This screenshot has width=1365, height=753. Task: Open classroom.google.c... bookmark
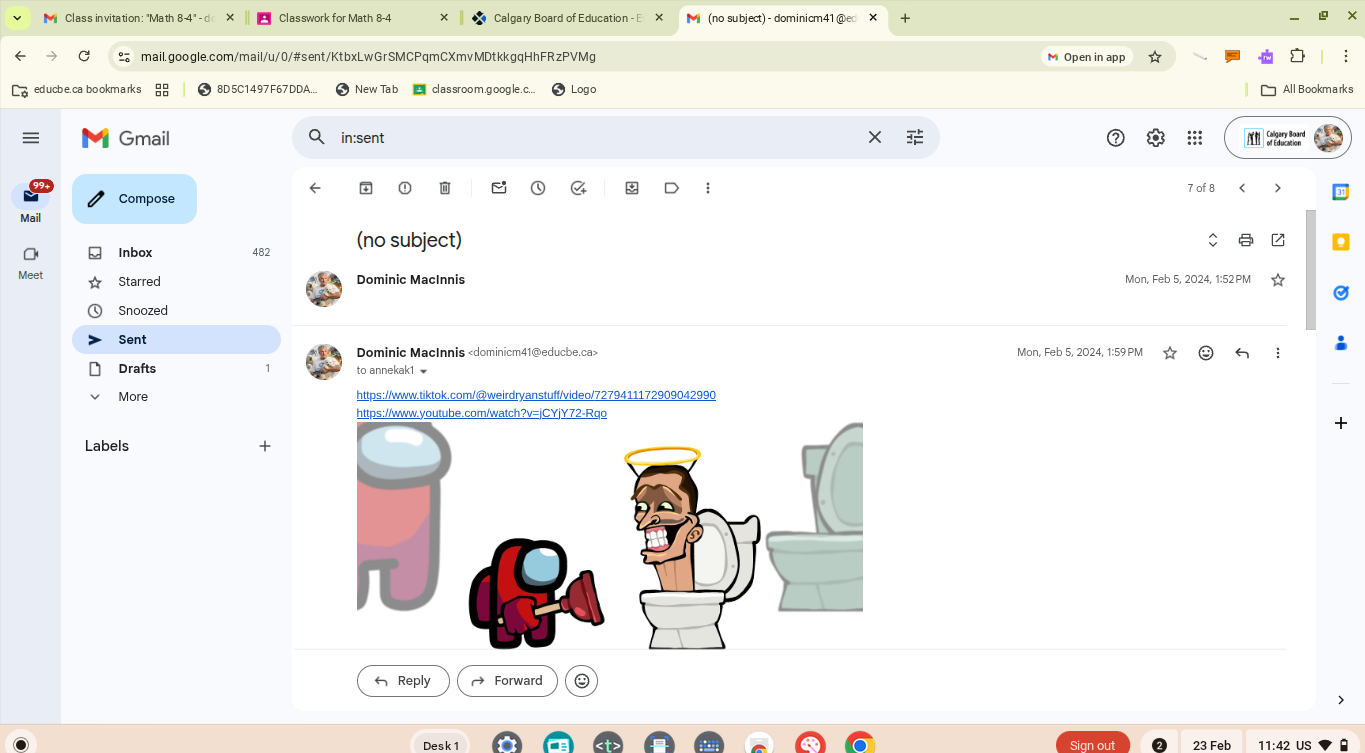tap(474, 89)
